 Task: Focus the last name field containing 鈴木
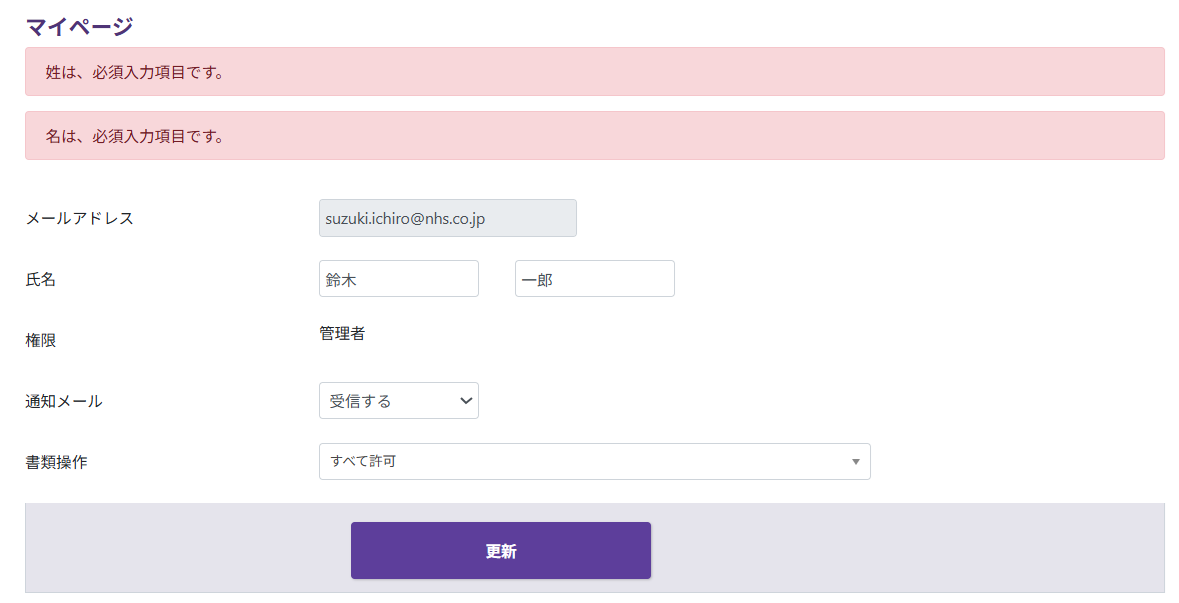coord(398,279)
